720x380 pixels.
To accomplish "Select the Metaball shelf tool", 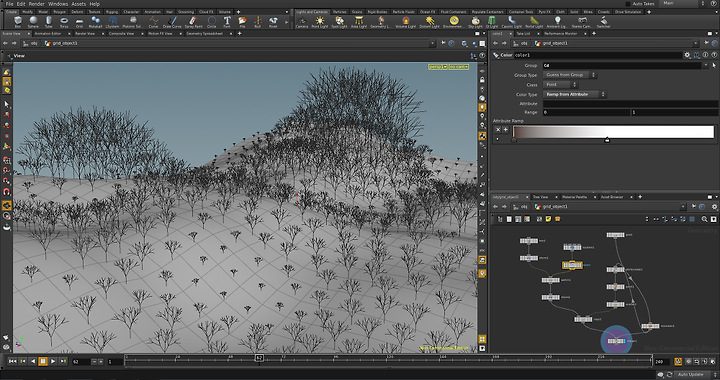I will tap(95, 22).
